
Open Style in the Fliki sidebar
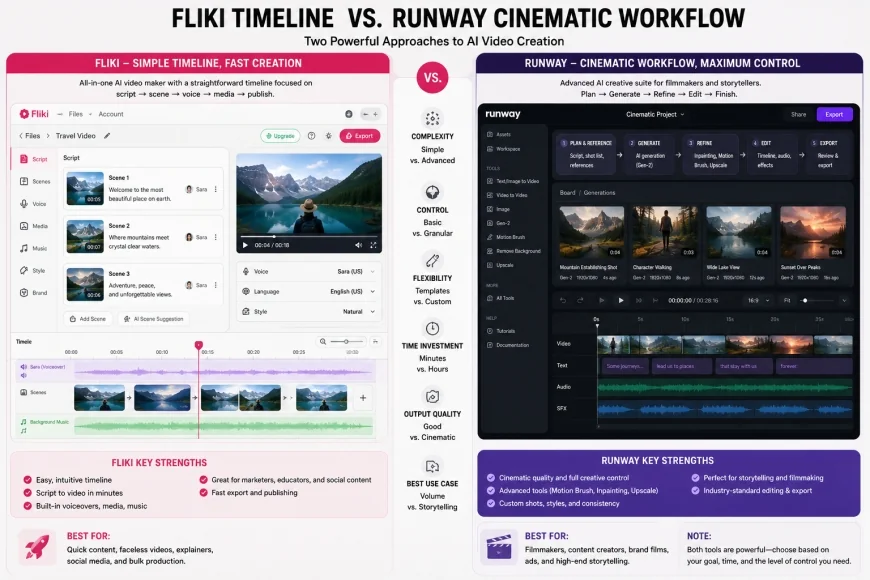tap(33, 270)
